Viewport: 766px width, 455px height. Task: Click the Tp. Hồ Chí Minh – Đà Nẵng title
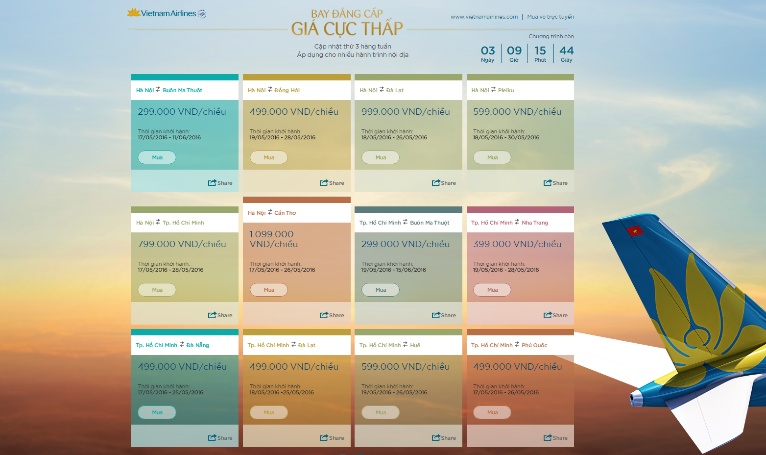pyautogui.click(x=172, y=345)
